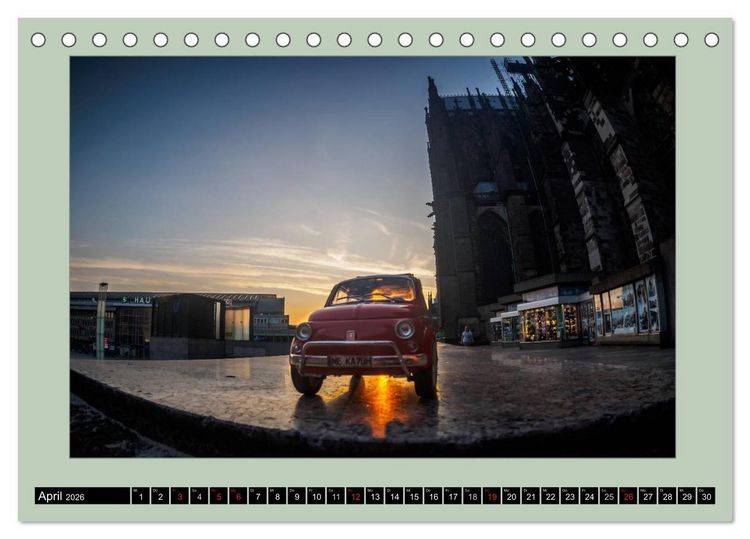Select day 9 in the date strip
This screenshot has width=750, height=539.
coord(297,495)
